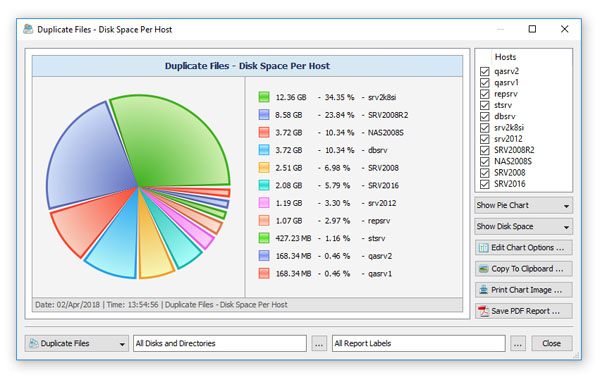Screen dimensions: 600x380
Task: Uncheck the srv2k8si host checkbox
Action: [484, 128]
